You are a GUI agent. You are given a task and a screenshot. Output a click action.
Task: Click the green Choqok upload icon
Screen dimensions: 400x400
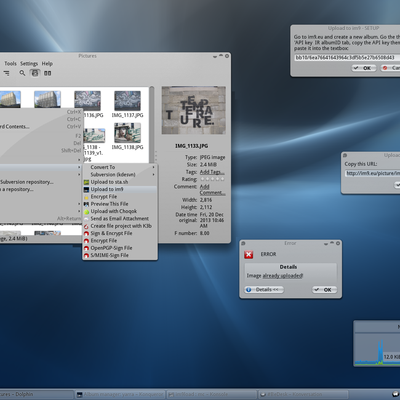[86, 211]
